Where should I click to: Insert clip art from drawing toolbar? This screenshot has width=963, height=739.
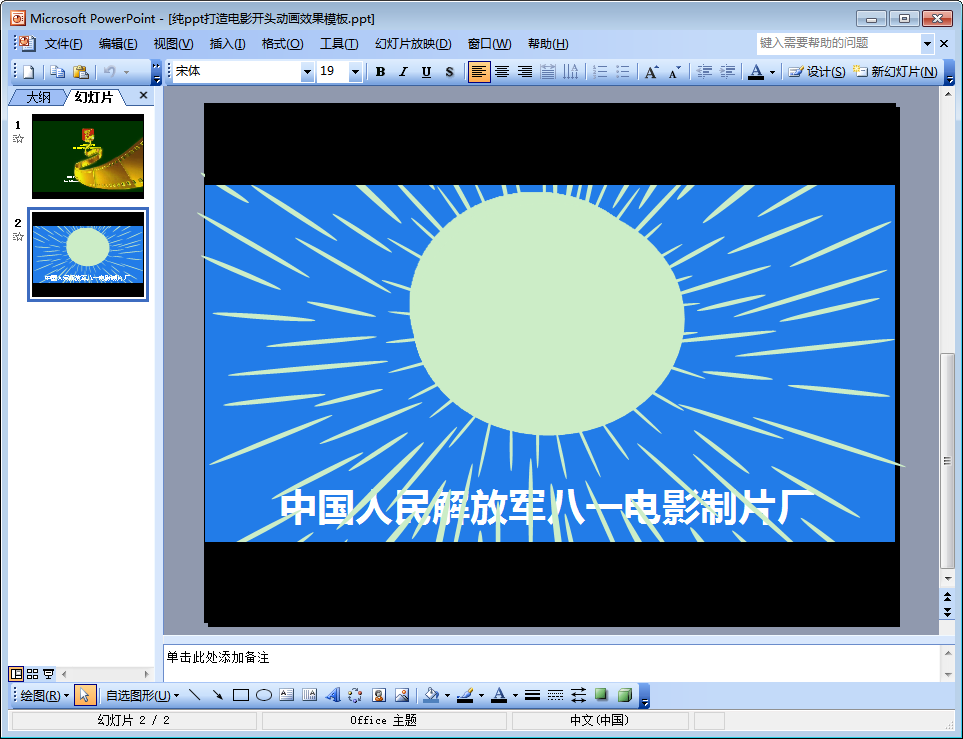tap(379, 695)
